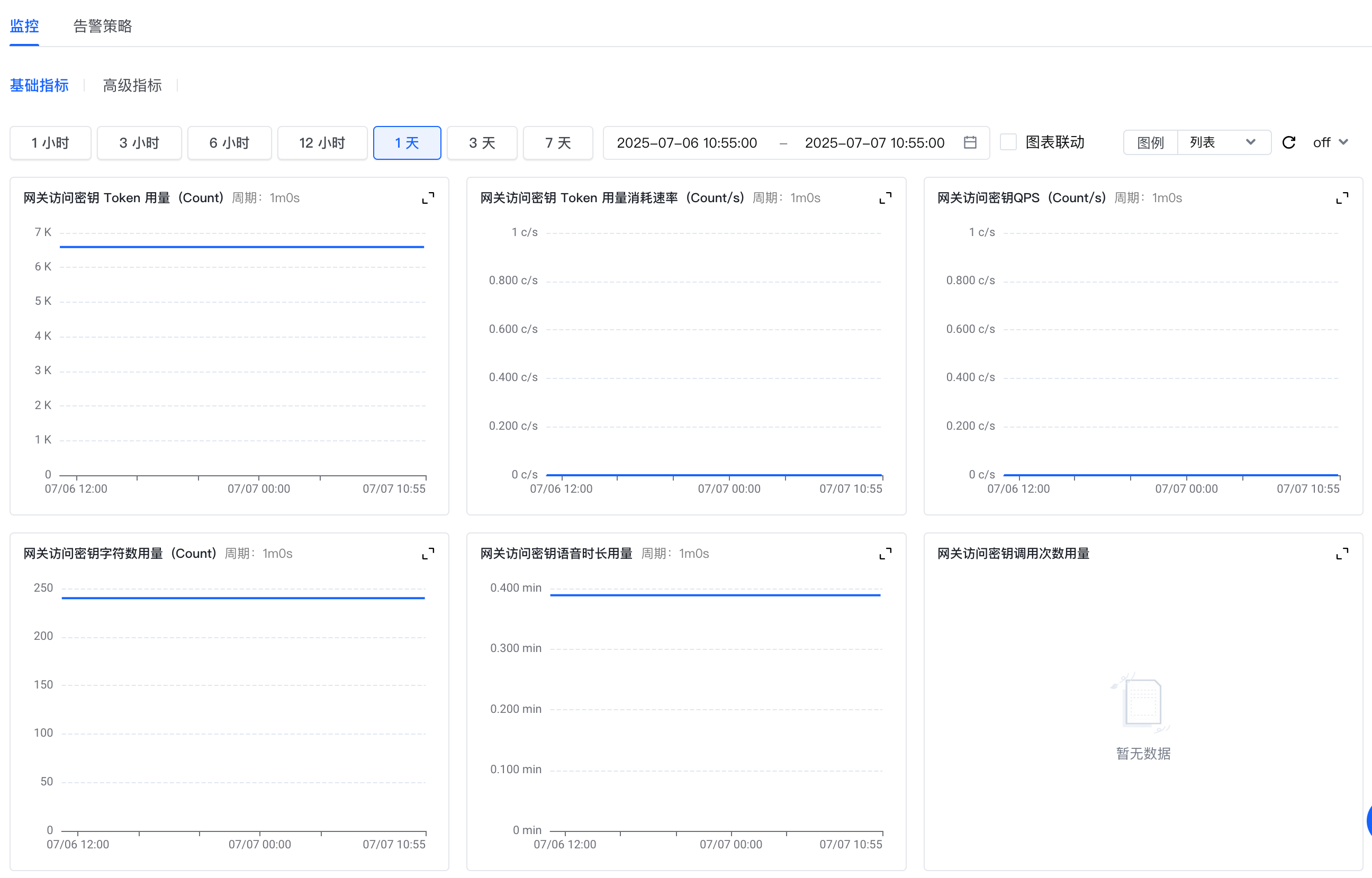Open the 列表 legend dropdown
The image size is (1372, 878).
pyautogui.click(x=1223, y=142)
